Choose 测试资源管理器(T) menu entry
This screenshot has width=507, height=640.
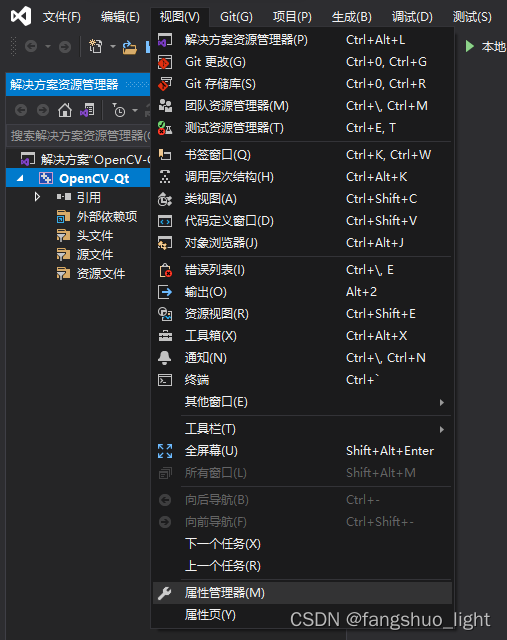pos(302,128)
